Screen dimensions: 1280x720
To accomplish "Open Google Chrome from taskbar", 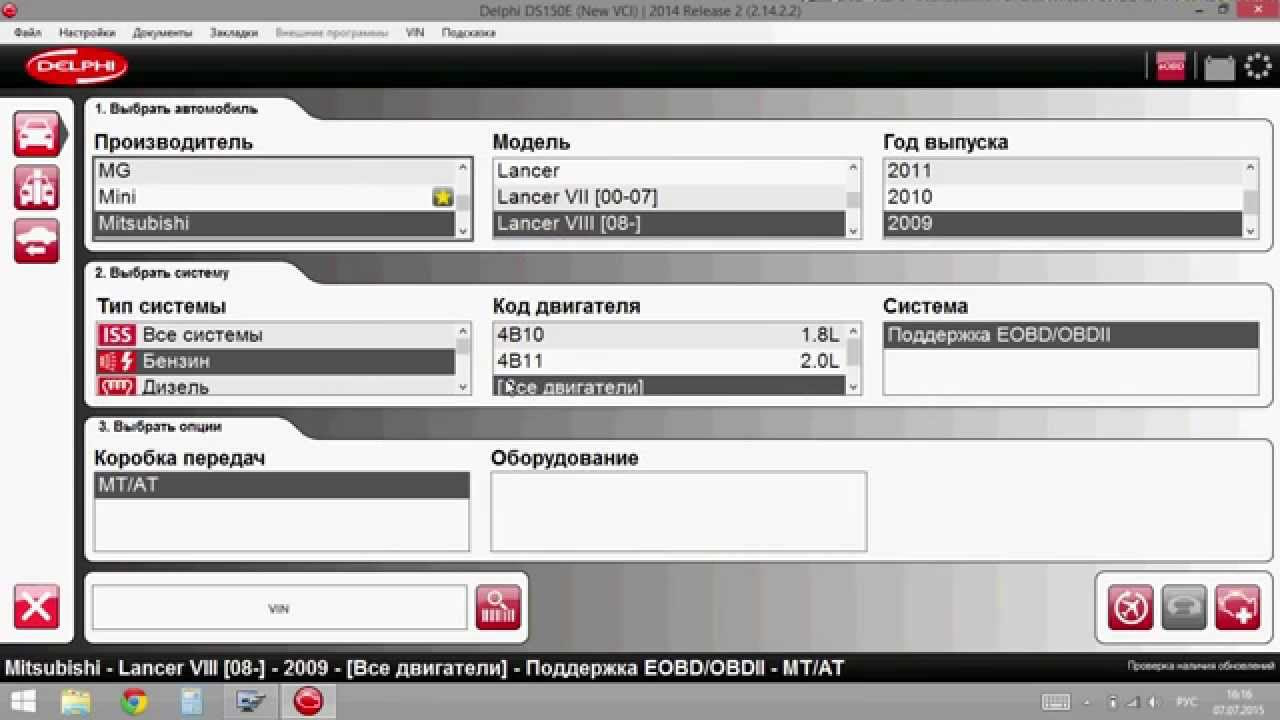I will tap(135, 702).
